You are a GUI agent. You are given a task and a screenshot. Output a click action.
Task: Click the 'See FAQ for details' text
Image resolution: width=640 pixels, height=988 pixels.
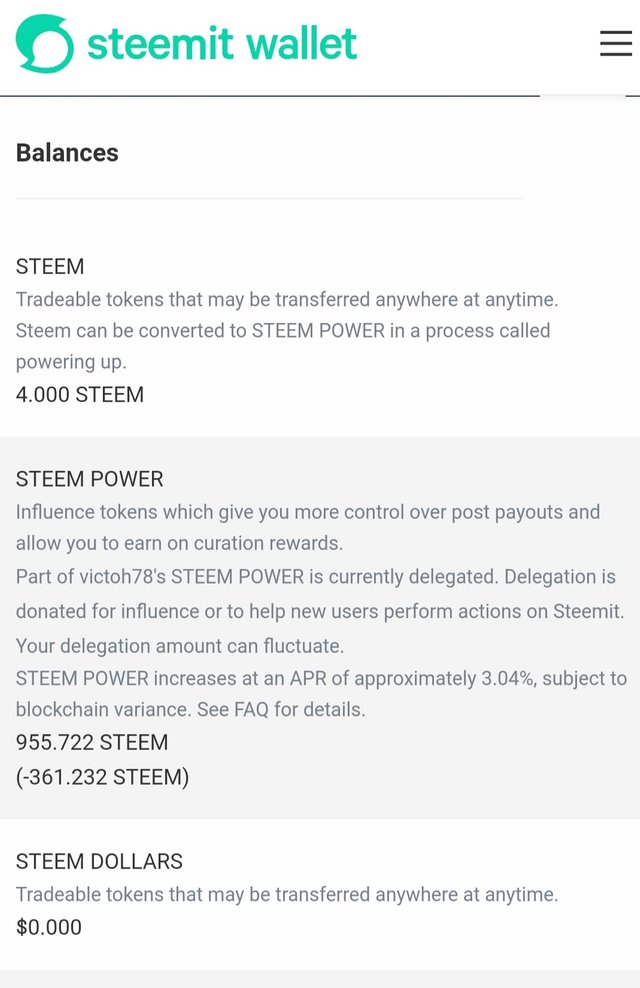[x=281, y=709]
